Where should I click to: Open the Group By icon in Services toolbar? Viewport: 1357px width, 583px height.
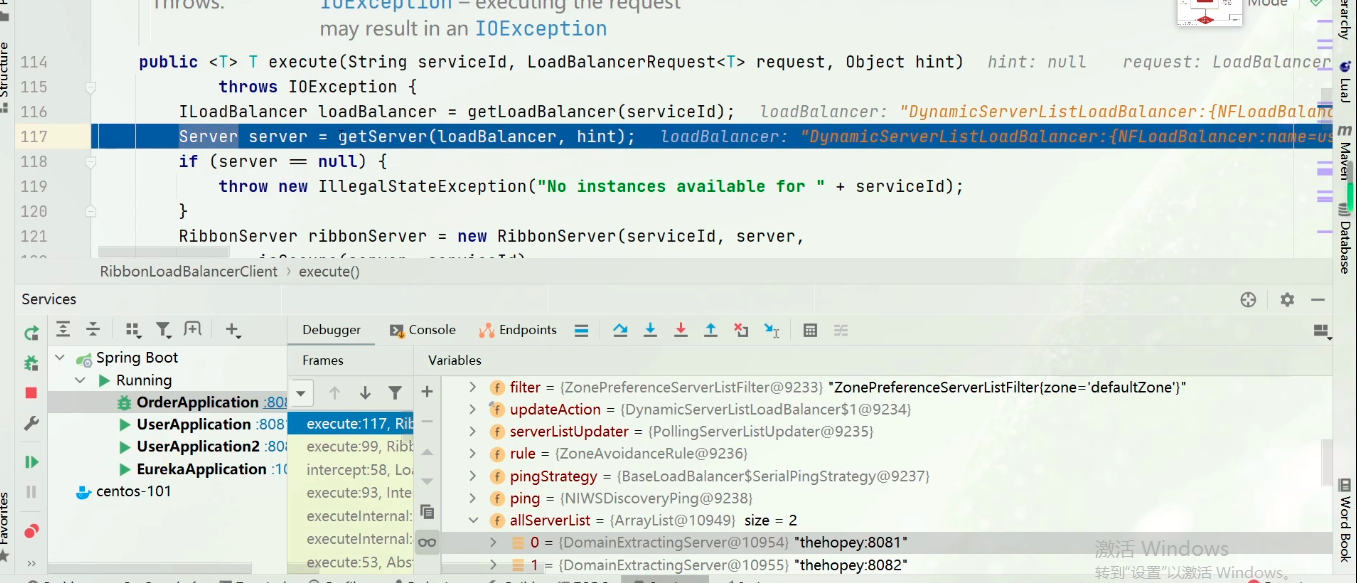click(134, 329)
